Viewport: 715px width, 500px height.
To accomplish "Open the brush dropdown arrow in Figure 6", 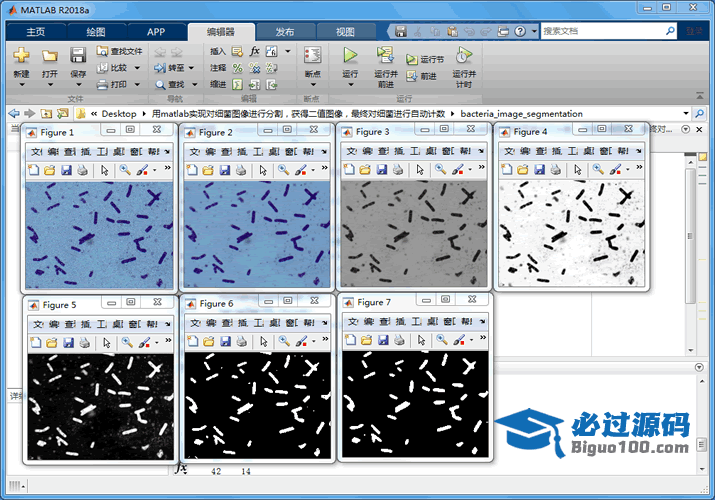I will point(314,341).
